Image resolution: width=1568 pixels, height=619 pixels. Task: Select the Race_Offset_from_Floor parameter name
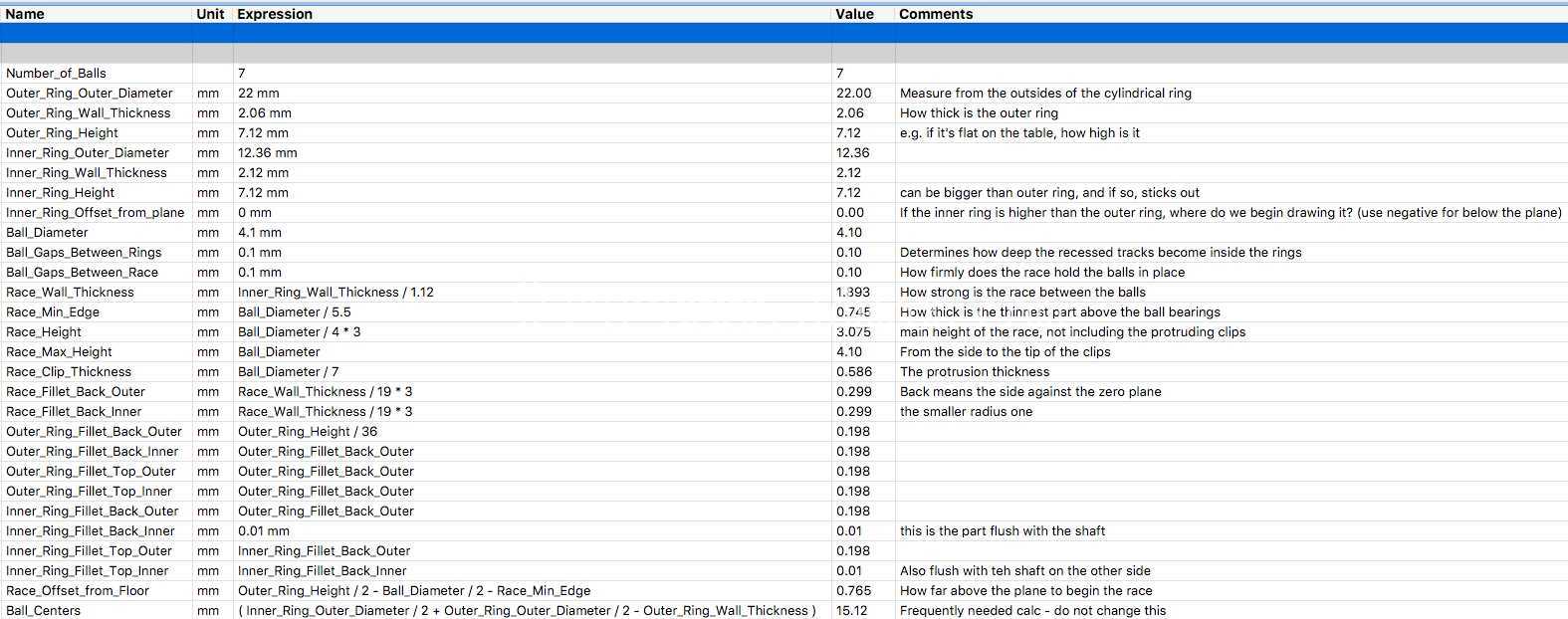(78, 590)
